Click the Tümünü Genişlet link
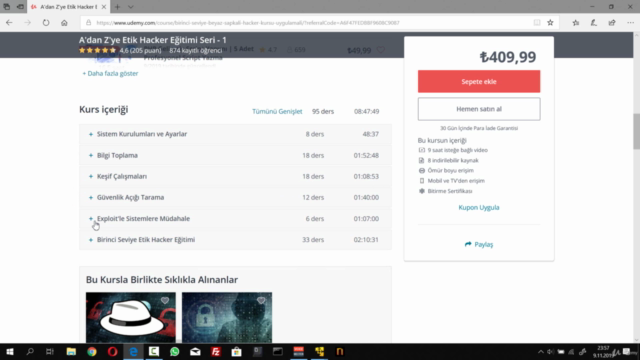Image resolution: width=640 pixels, height=360 pixels. (x=277, y=111)
